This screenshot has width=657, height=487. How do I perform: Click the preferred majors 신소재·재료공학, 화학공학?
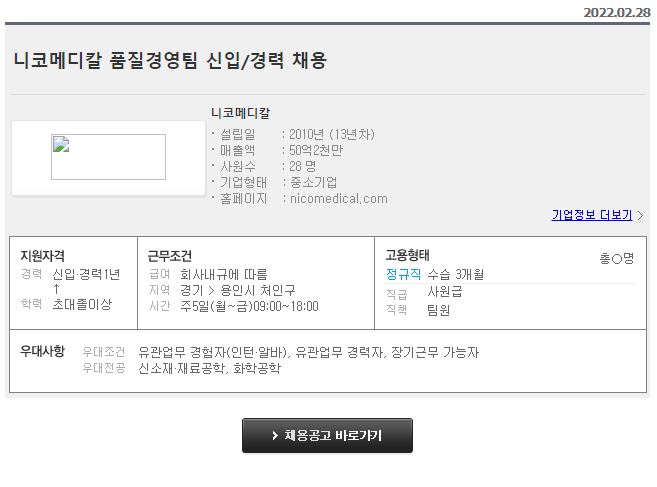(x=210, y=368)
